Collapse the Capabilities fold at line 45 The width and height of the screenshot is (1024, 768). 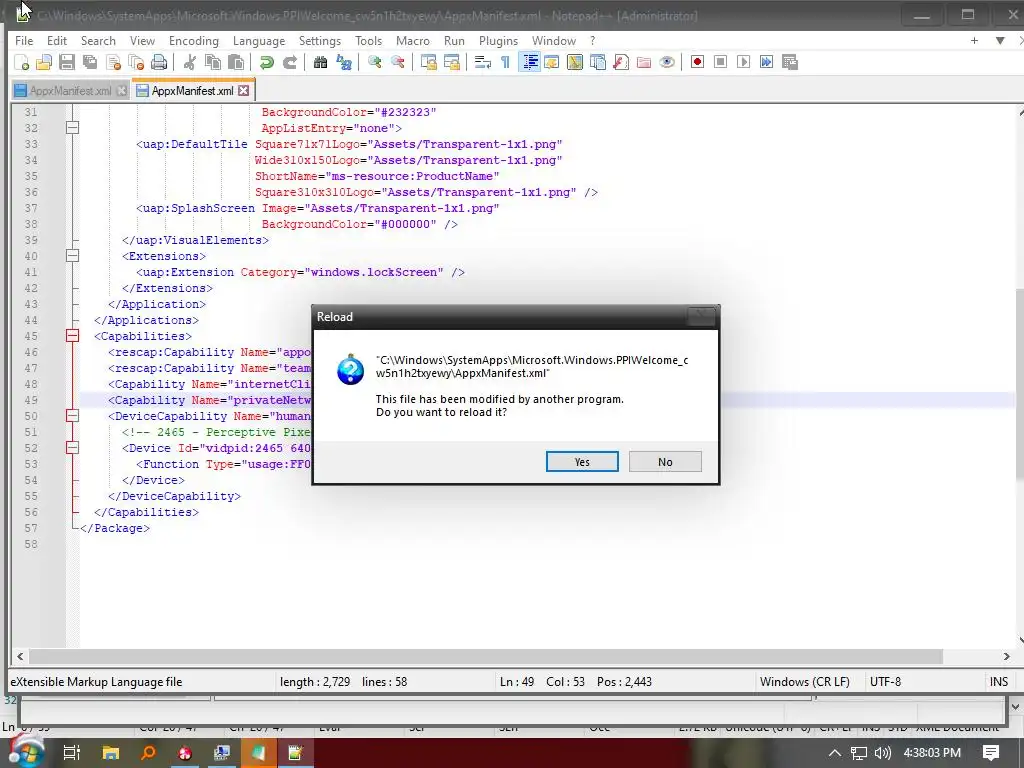72,336
